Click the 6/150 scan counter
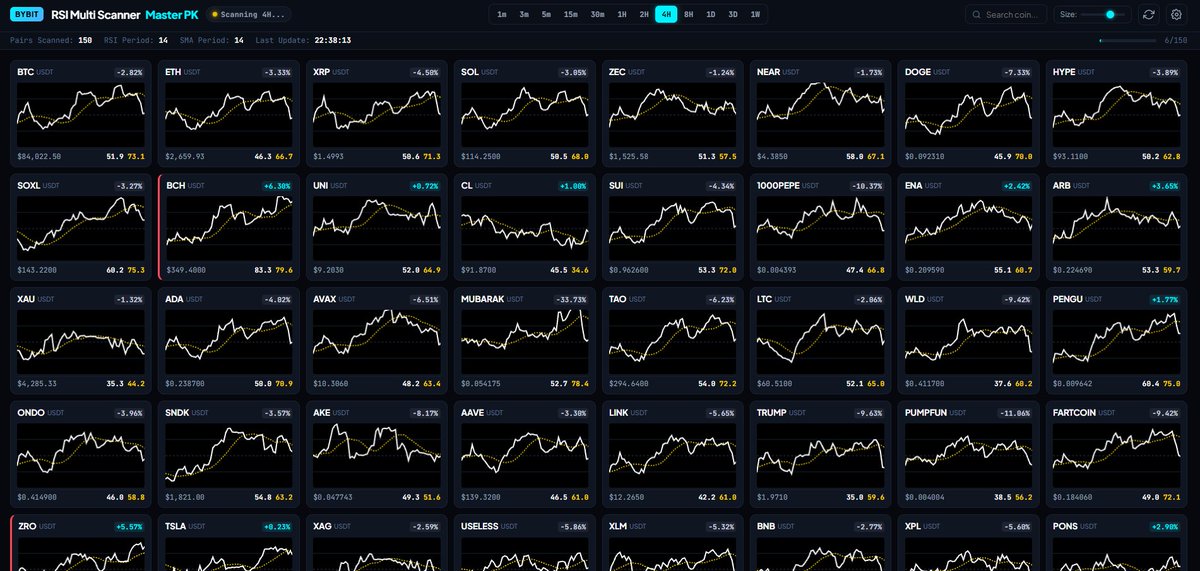Viewport: 1200px width, 571px height. [1175, 41]
